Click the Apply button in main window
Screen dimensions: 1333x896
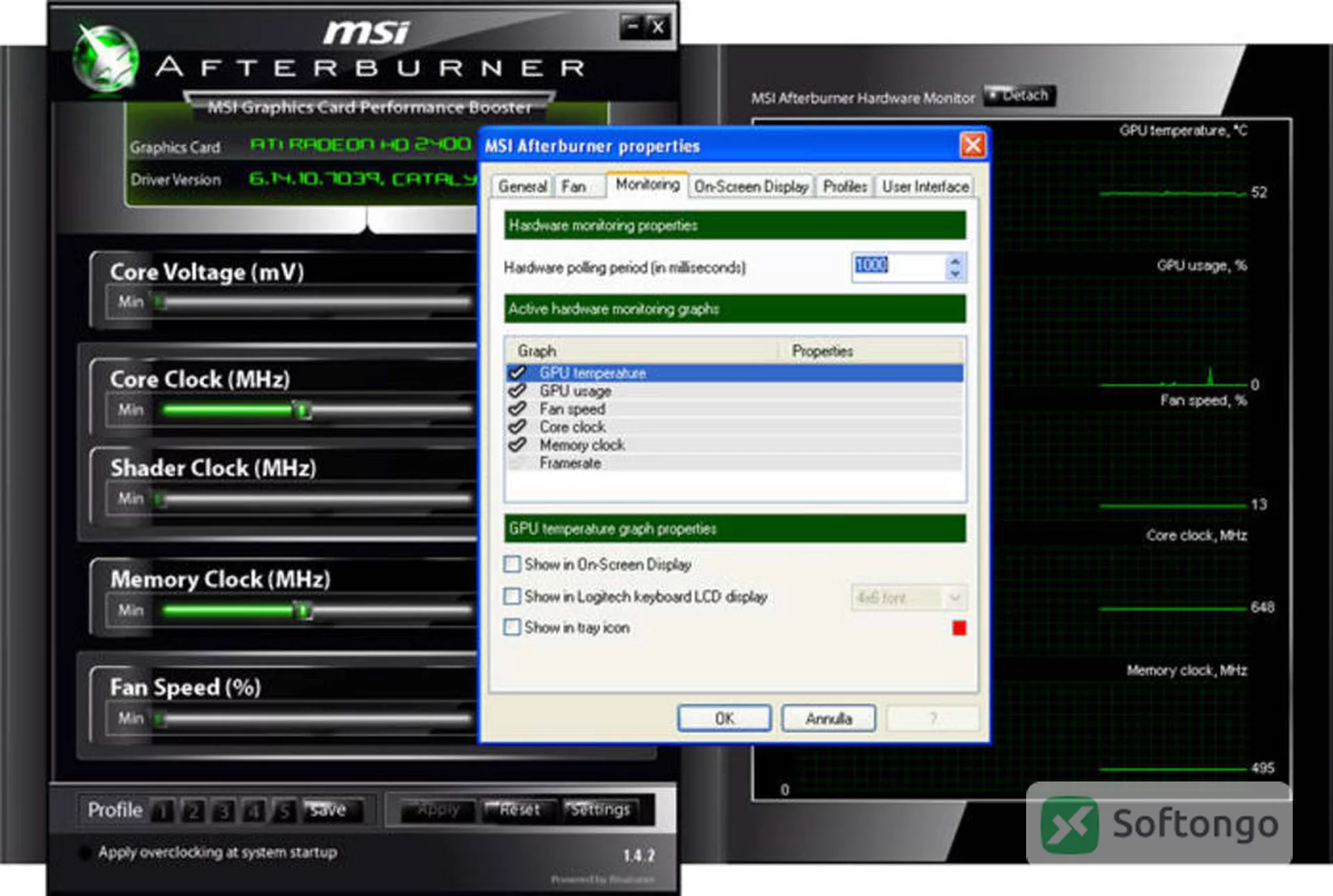[x=439, y=810]
